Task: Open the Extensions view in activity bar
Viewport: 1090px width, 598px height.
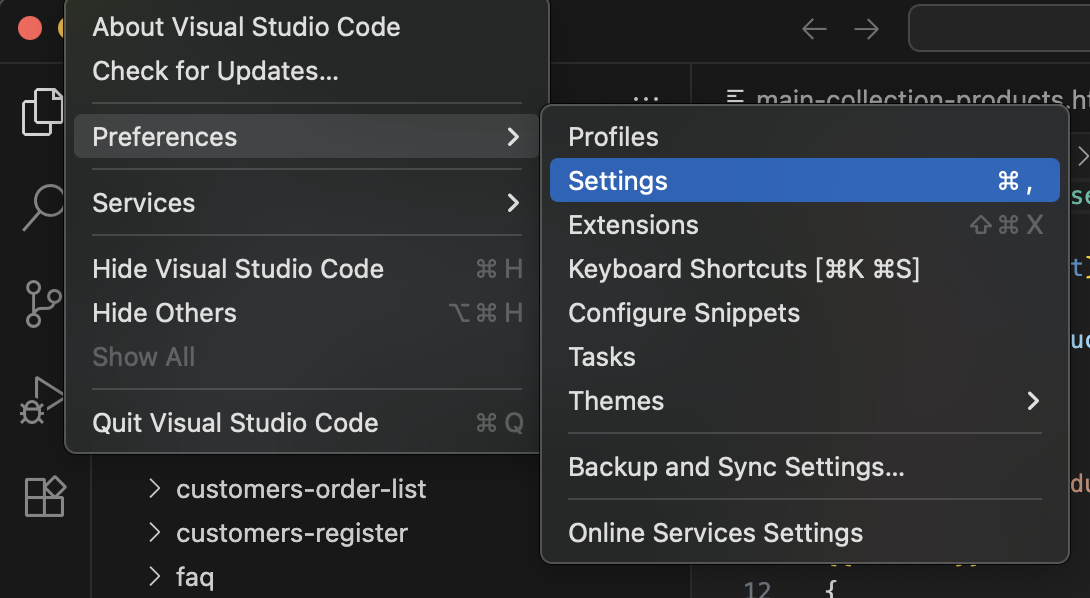Action: pyautogui.click(x=44, y=496)
